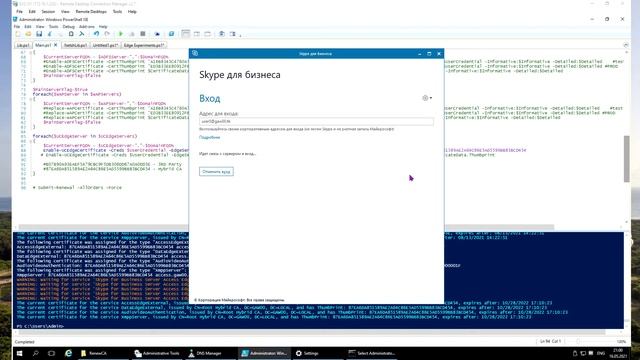Open gear options menu in Skype sign-in
Viewport: 640px width, 360px height.
tap(427, 98)
